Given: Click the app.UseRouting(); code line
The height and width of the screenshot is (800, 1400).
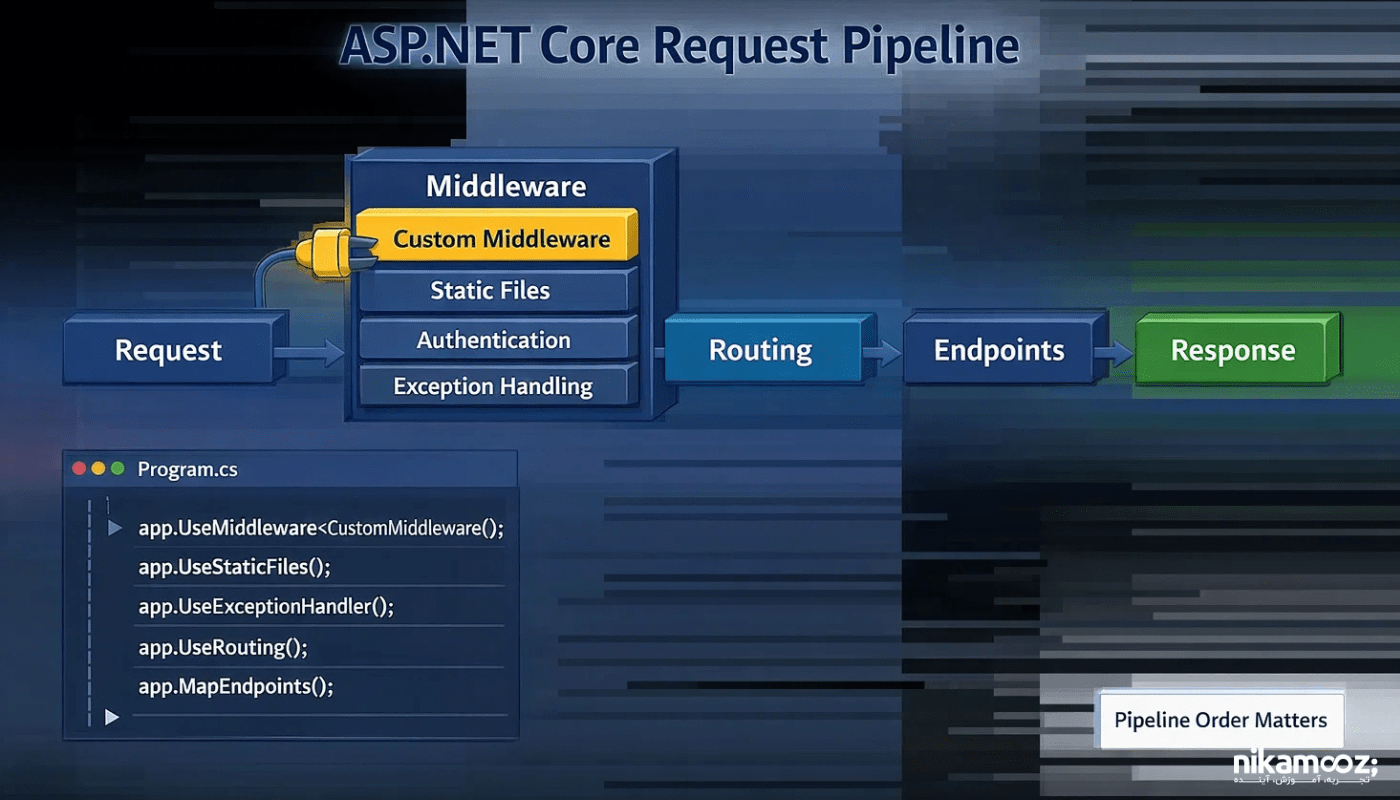Looking at the screenshot, I should tap(223, 647).
